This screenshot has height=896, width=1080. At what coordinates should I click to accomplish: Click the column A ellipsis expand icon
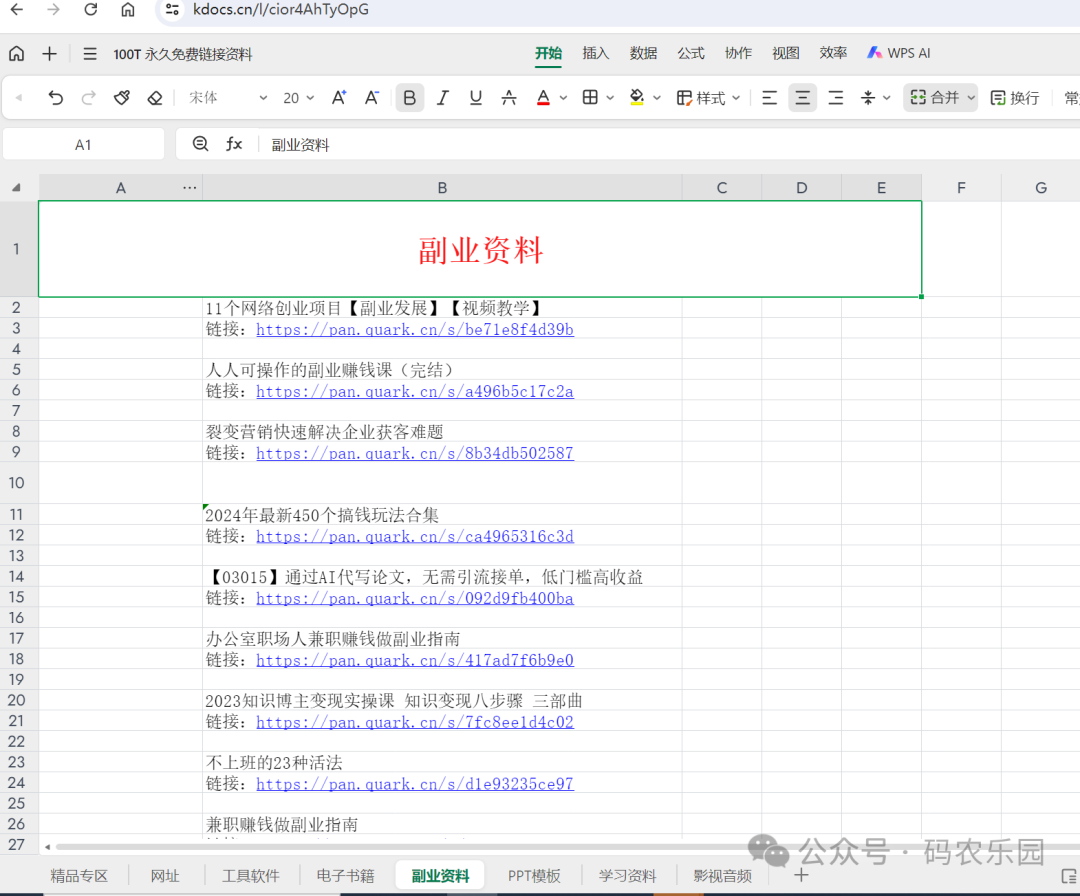point(189,187)
